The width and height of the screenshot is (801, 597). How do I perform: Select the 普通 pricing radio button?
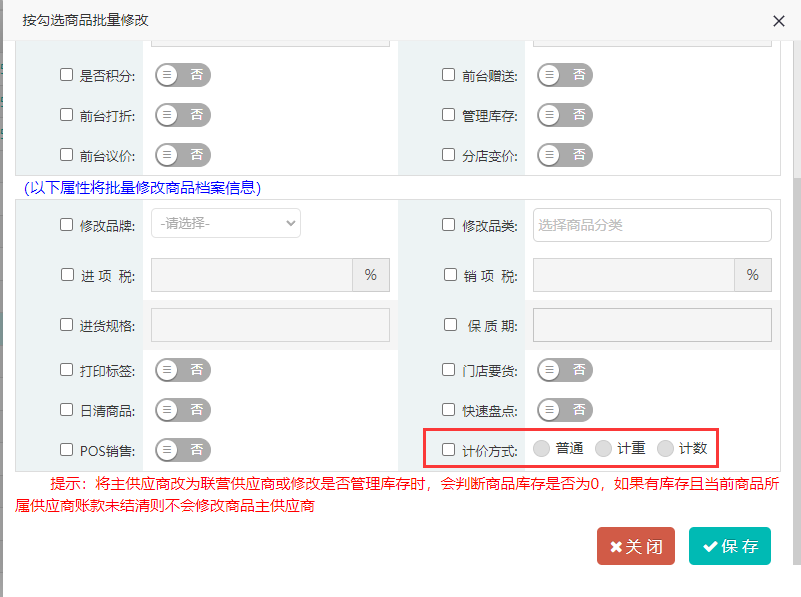click(542, 449)
